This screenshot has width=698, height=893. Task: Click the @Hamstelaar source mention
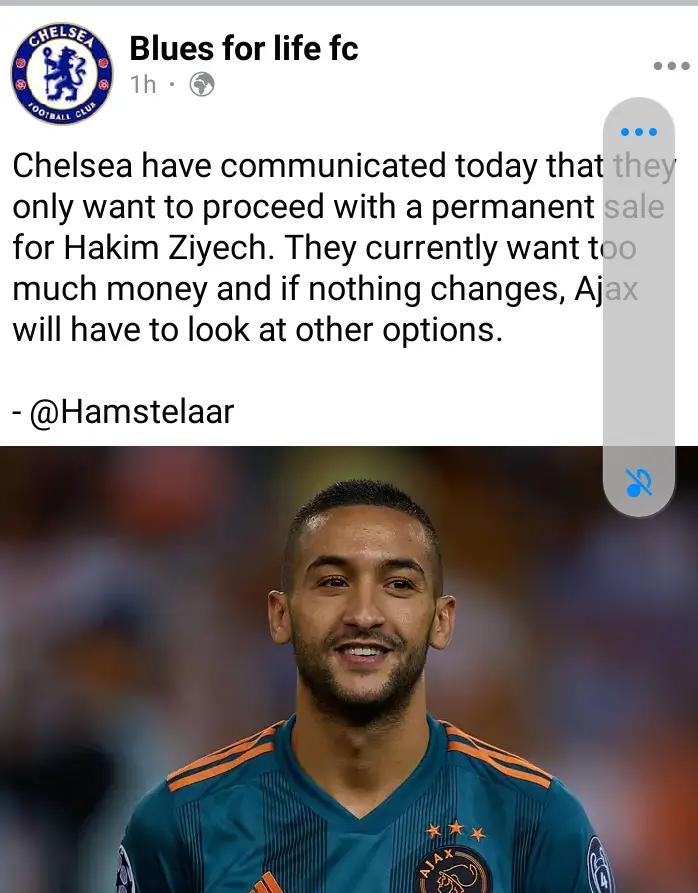pyautogui.click(x=132, y=411)
